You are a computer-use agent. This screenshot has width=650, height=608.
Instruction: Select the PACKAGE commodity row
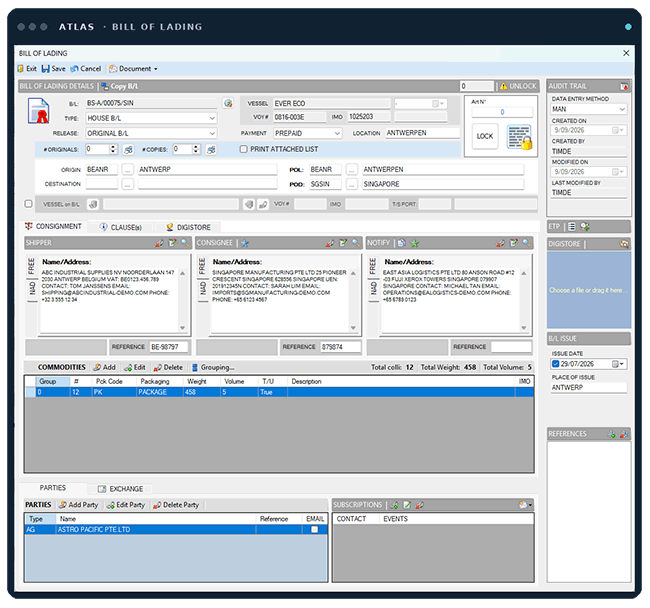tap(279, 392)
